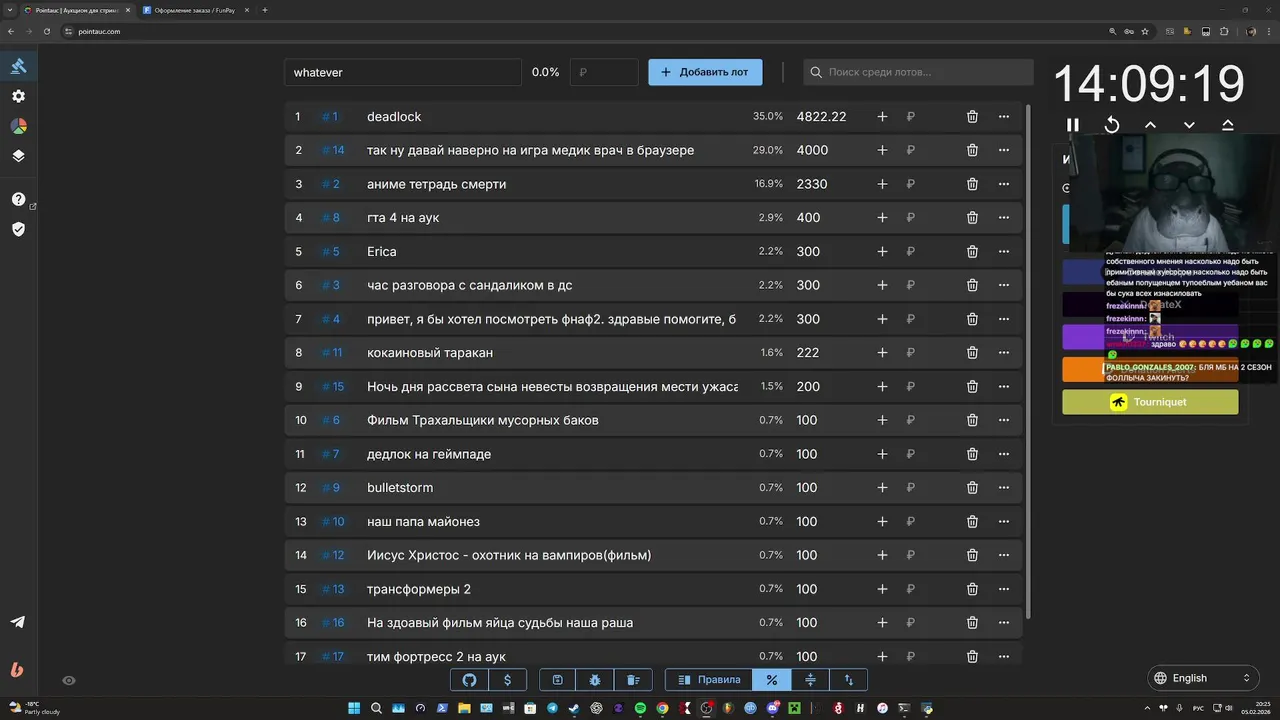Image resolution: width=1280 pixels, height=720 pixels.
Task: Click plus icon for дедлок на геймпаде
Action: [x=882, y=454]
